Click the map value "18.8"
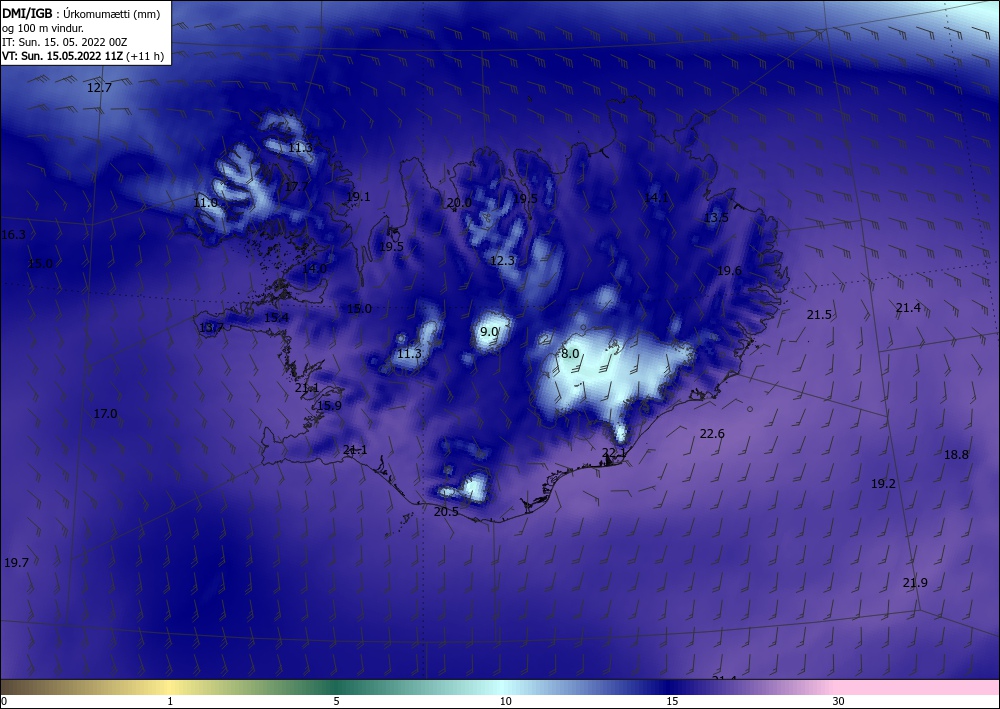Viewport: 1000px width, 709px height. pyautogui.click(x=956, y=455)
